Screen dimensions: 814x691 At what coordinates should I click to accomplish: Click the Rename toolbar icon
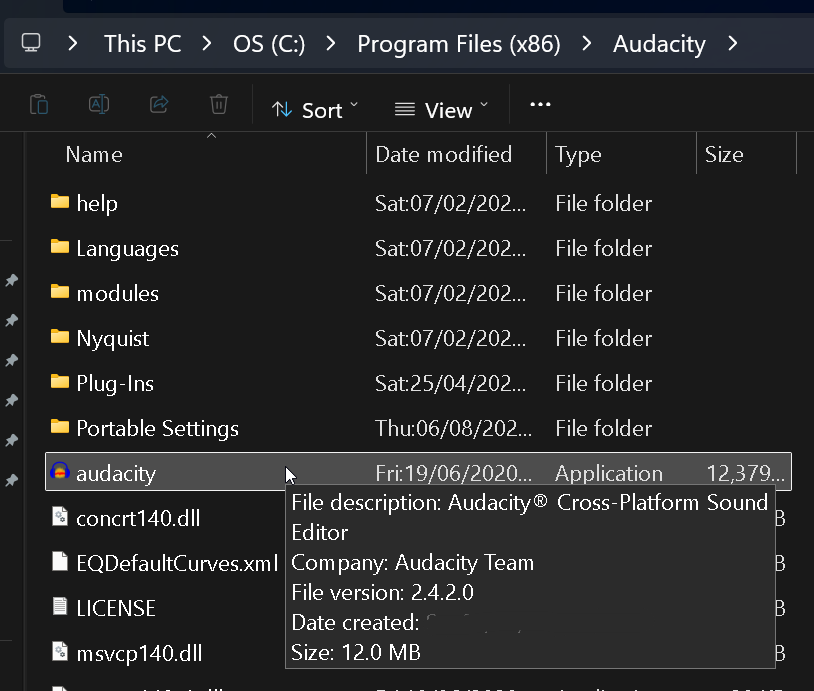coord(99,104)
